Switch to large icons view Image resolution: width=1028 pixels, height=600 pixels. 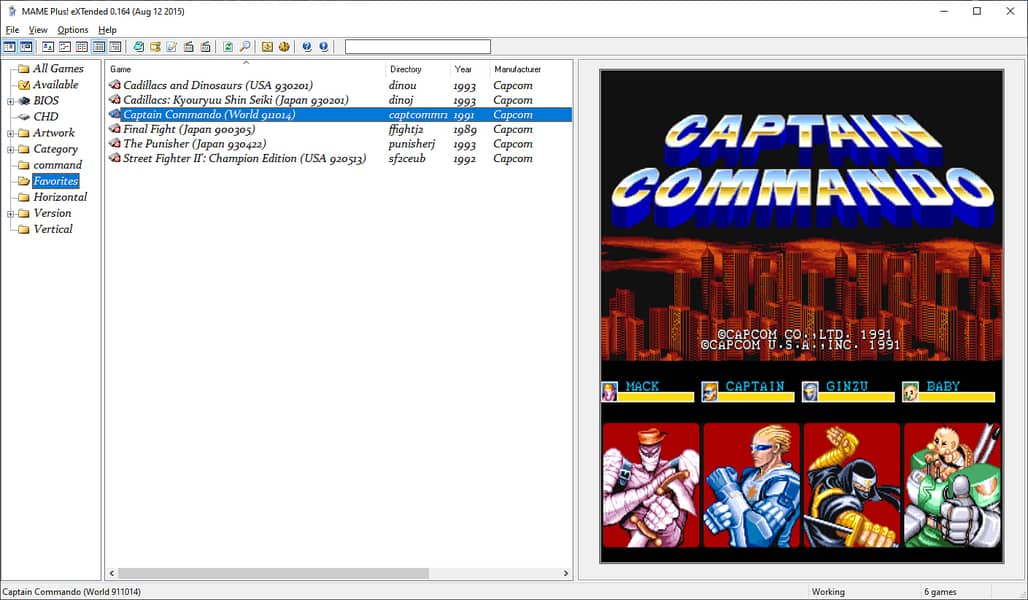(48, 47)
